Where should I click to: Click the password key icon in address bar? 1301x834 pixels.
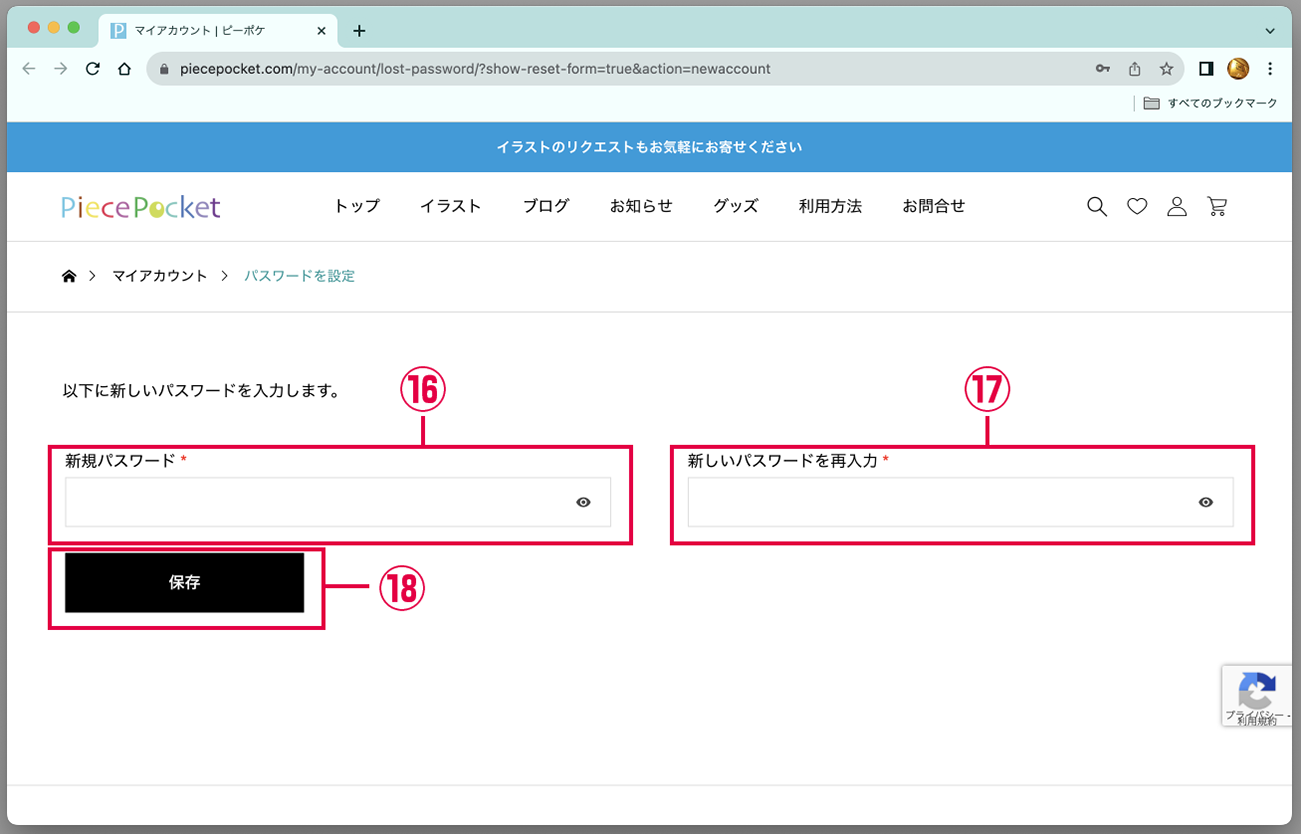[1102, 69]
